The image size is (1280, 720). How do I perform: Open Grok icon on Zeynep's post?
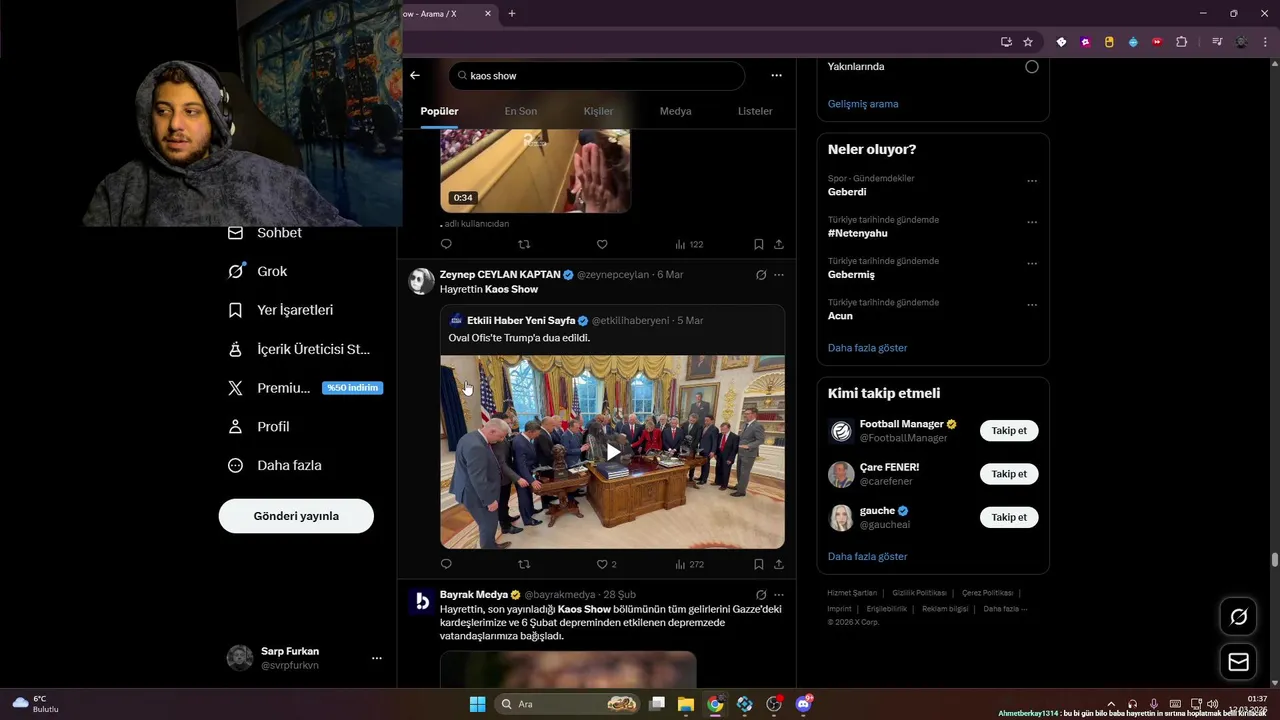(761, 274)
